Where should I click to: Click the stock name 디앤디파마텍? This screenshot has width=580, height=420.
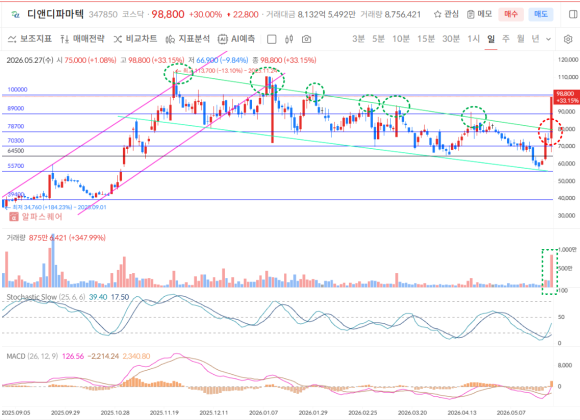[55, 14]
